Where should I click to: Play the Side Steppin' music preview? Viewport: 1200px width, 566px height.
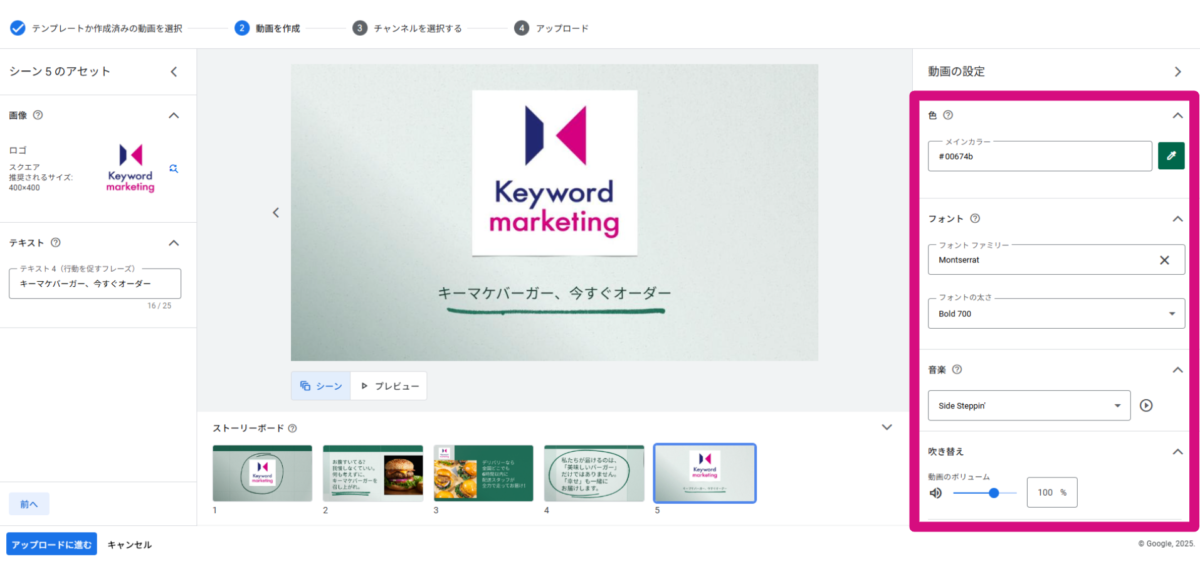(x=1146, y=405)
